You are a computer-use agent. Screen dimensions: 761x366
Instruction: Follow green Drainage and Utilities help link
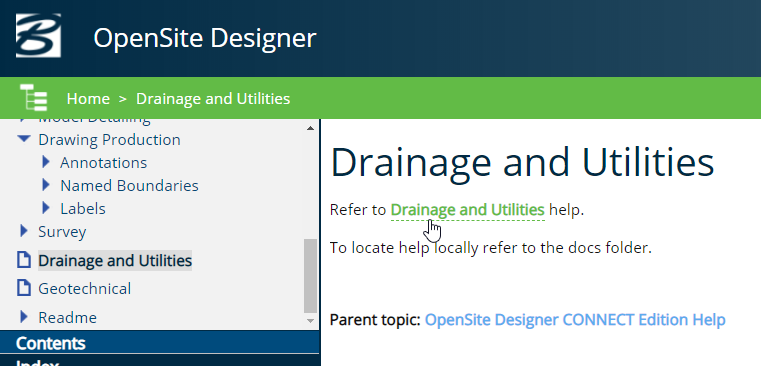click(467, 210)
